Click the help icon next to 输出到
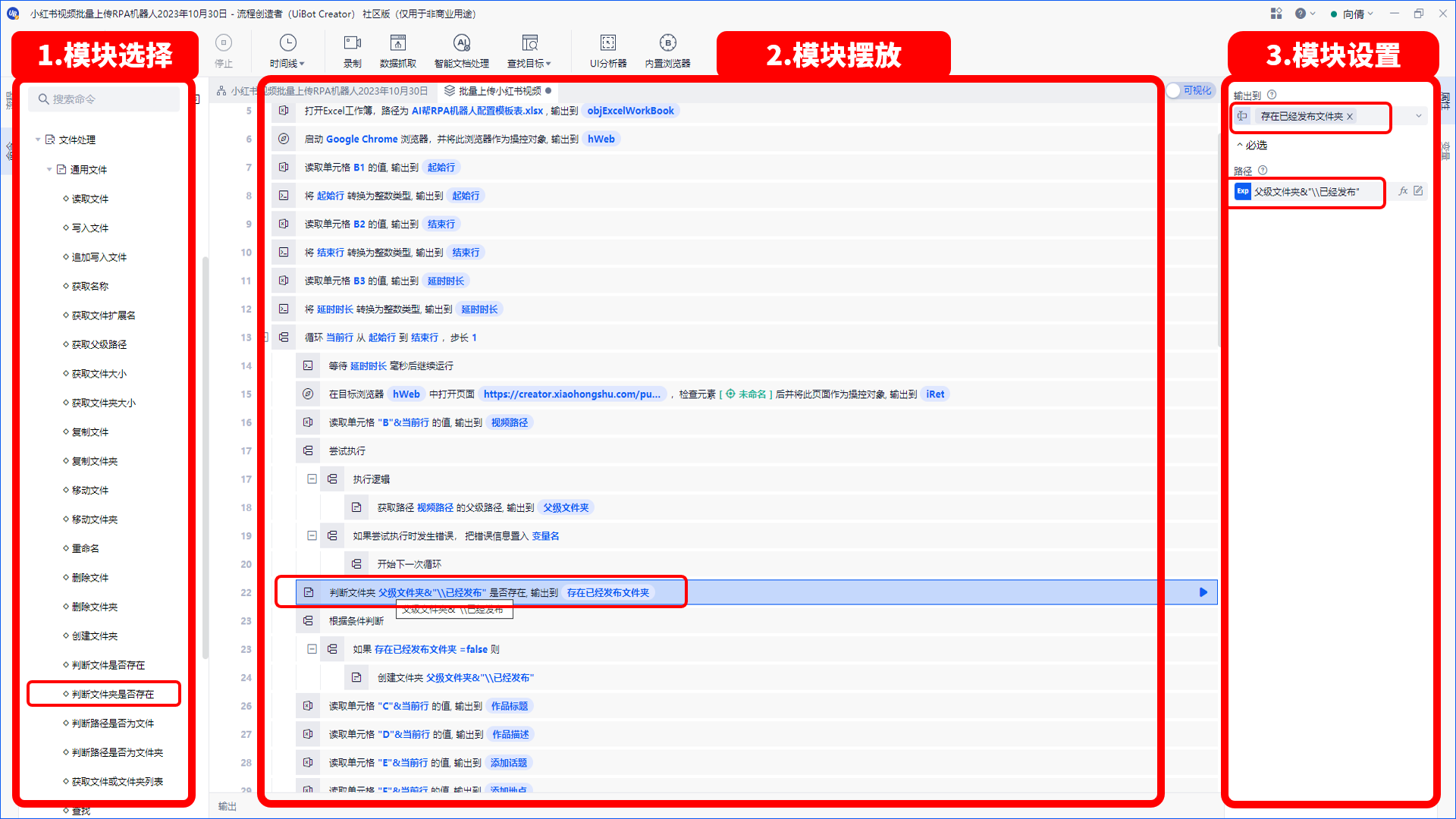Viewport: 1456px width, 819px height. (1272, 95)
